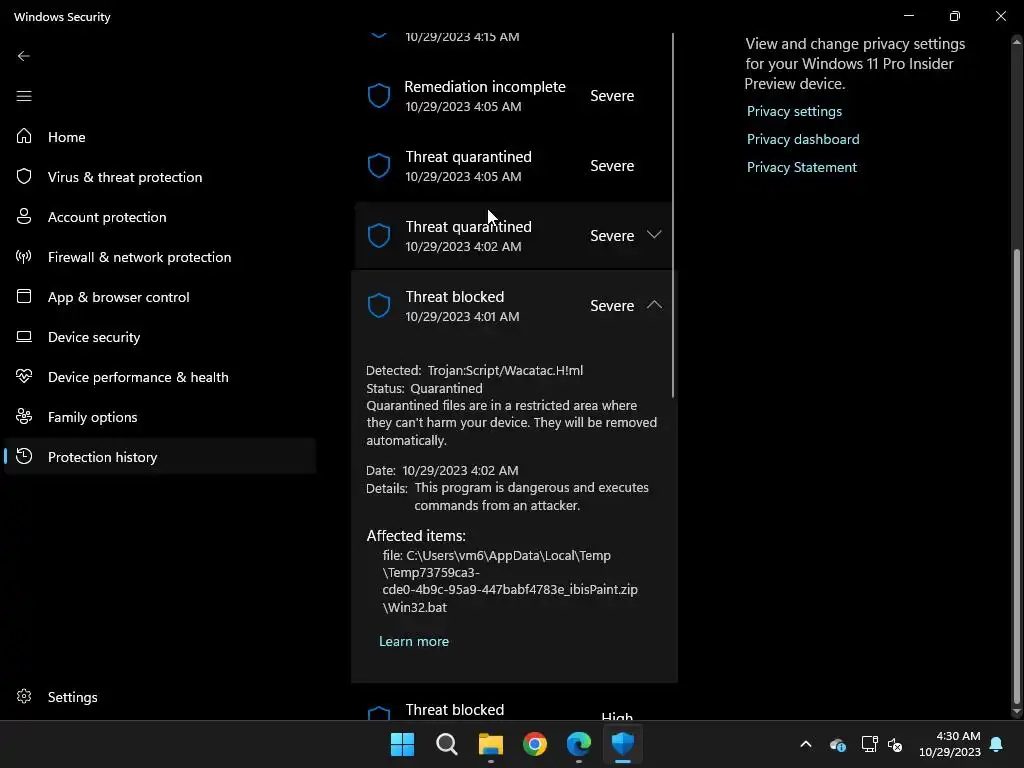The height and width of the screenshot is (768, 1024).
Task: Show hidden system tray icons
Action: click(806, 744)
